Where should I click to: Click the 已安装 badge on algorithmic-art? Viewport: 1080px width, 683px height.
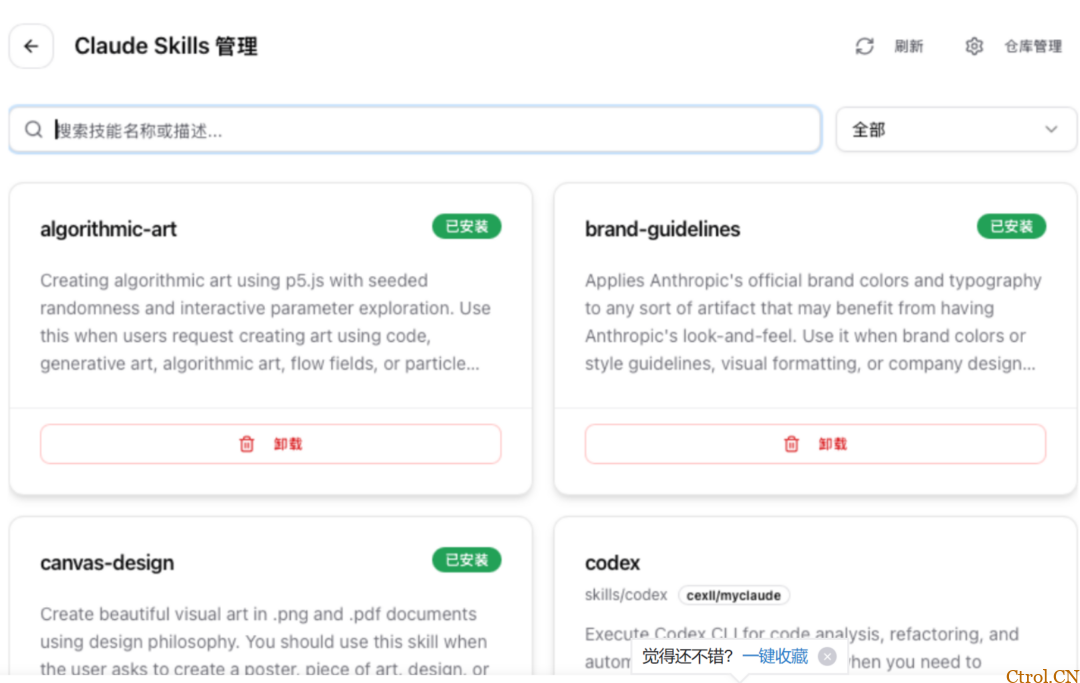tap(466, 227)
